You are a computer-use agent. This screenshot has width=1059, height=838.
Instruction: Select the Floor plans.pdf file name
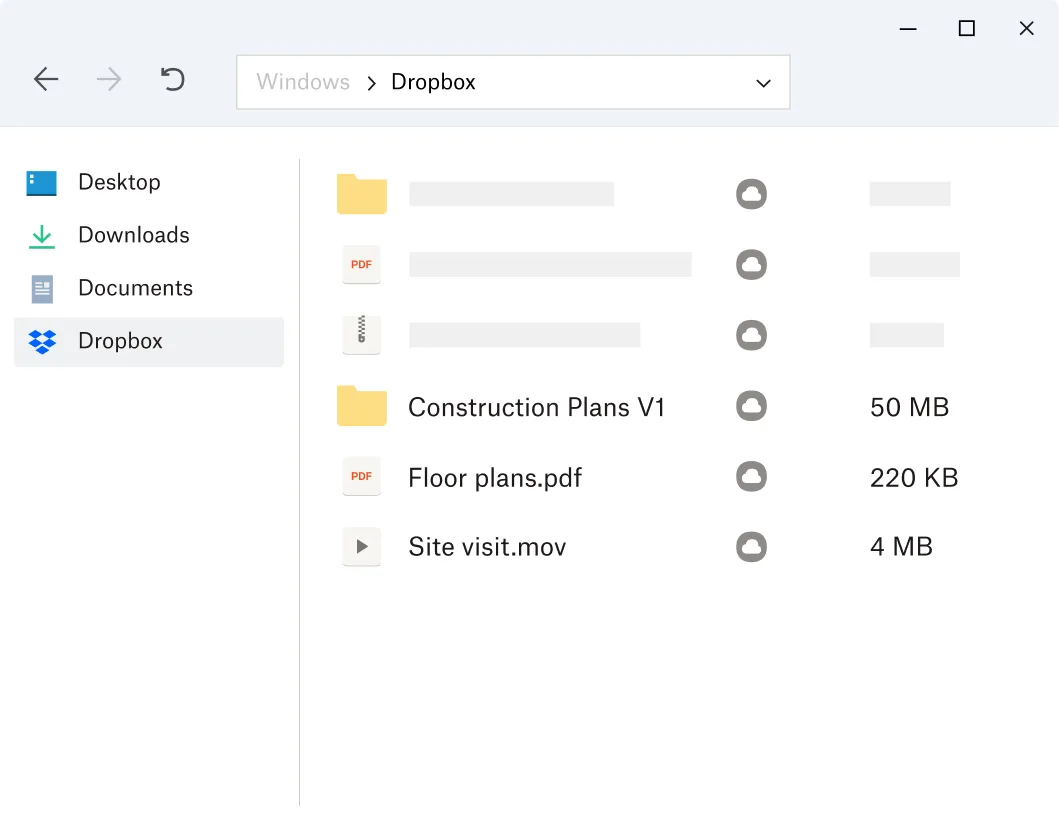pyautogui.click(x=495, y=478)
